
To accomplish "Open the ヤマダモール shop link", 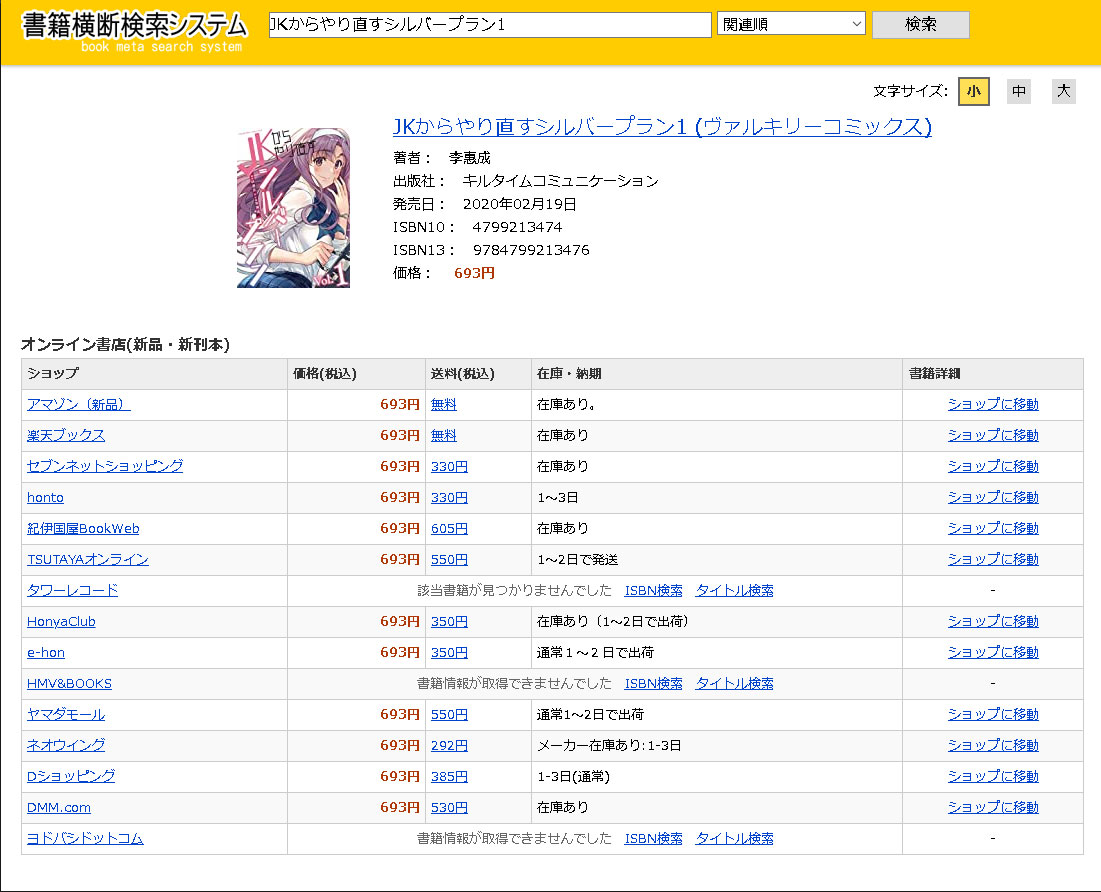I will point(66,714).
